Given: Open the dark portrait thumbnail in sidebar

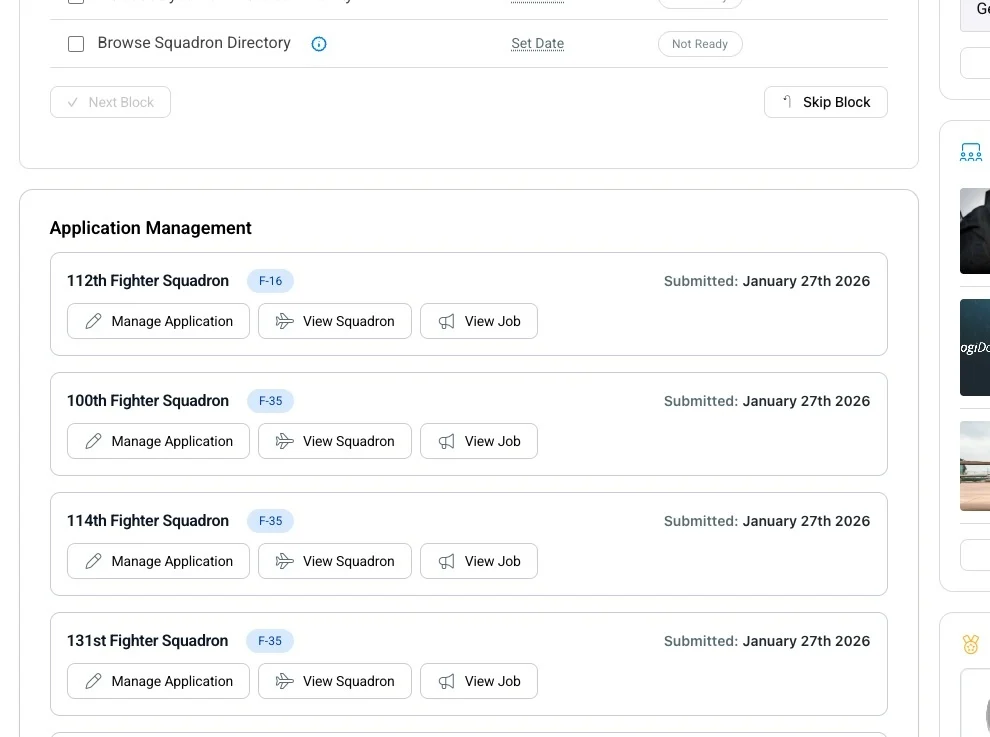Looking at the screenshot, I should [x=975, y=231].
